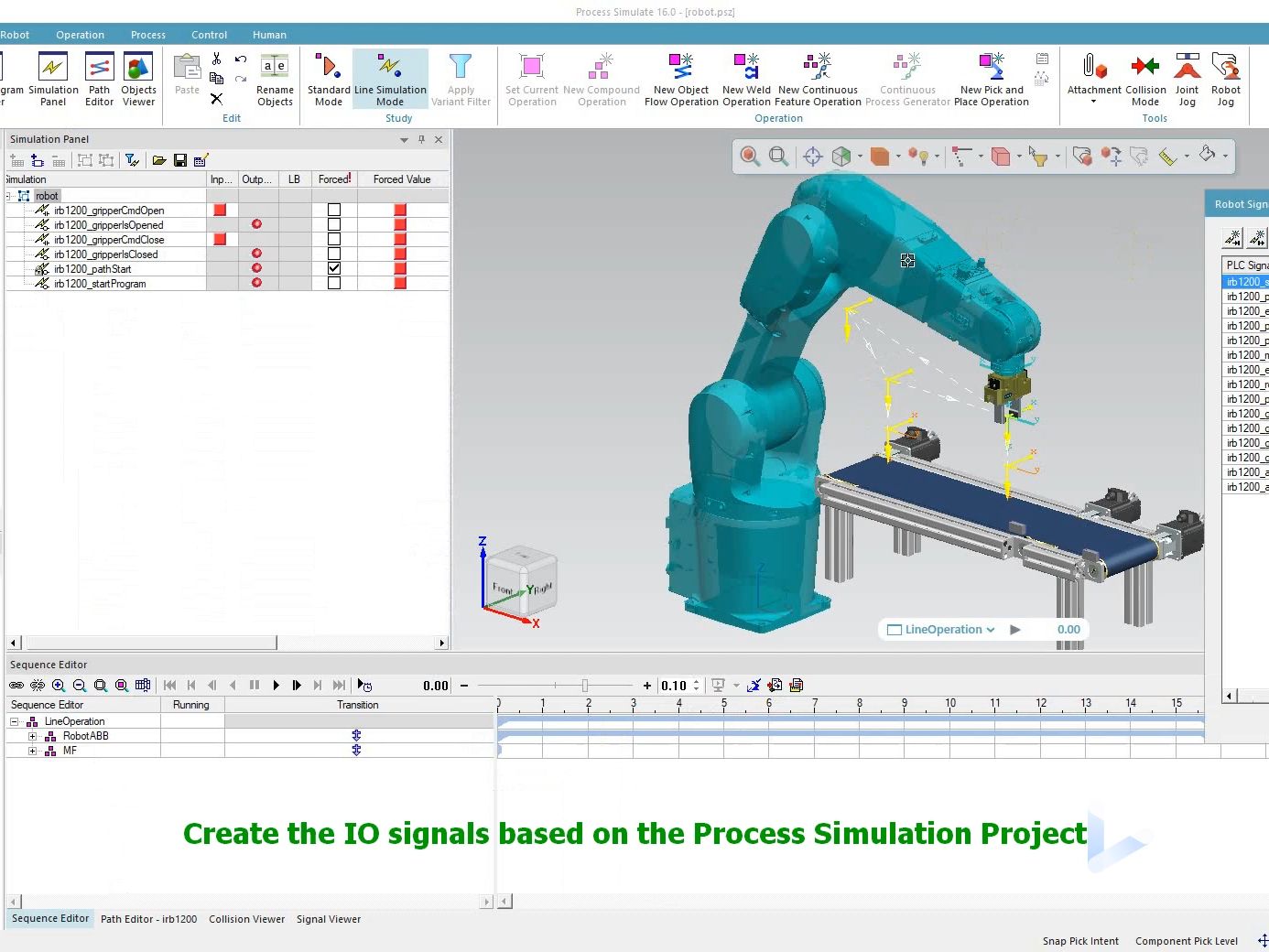Open the Joint Jog tool
Viewport: 1269px width, 952px height.
[1187, 79]
